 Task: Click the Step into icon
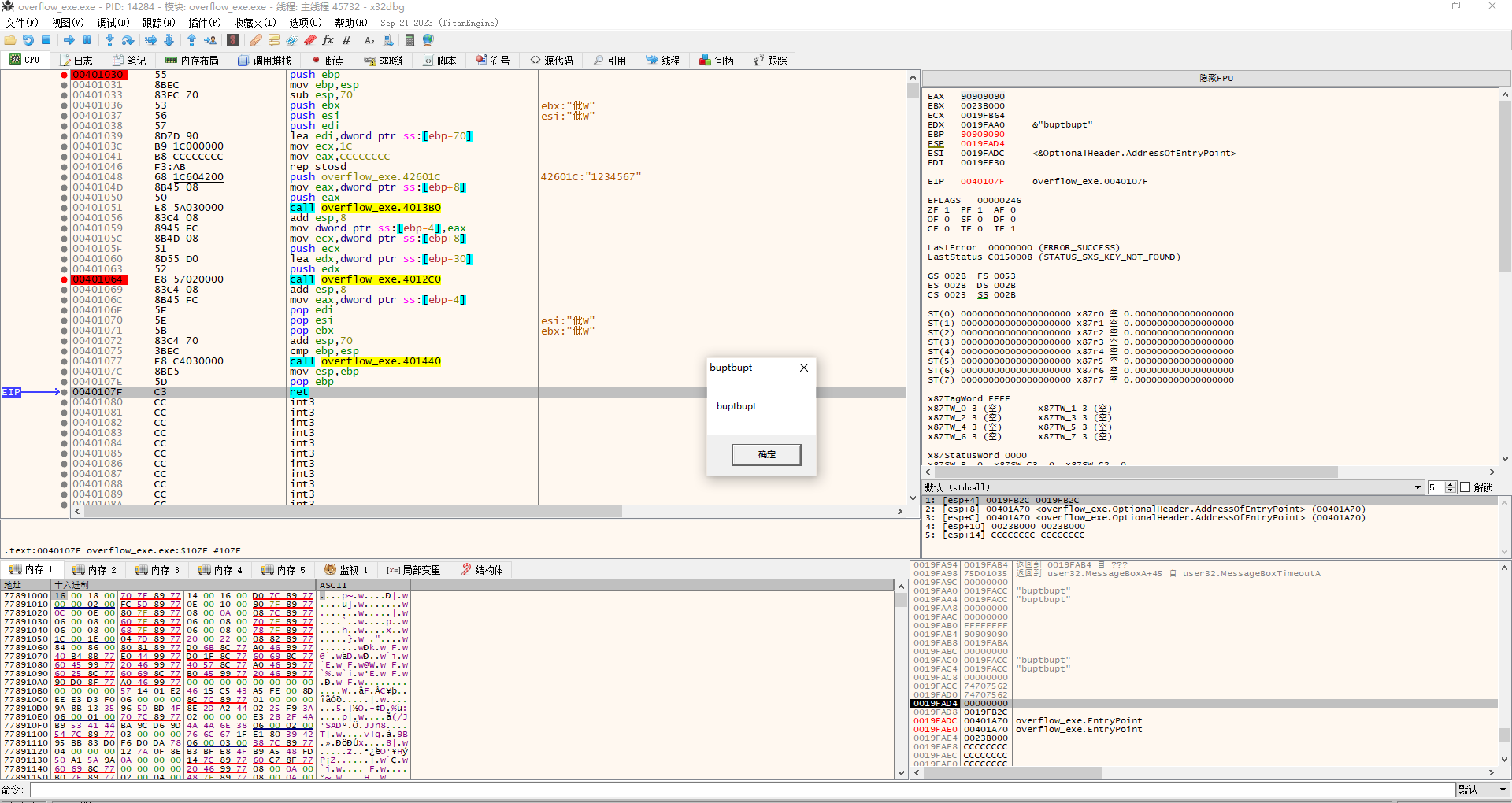click(x=109, y=40)
